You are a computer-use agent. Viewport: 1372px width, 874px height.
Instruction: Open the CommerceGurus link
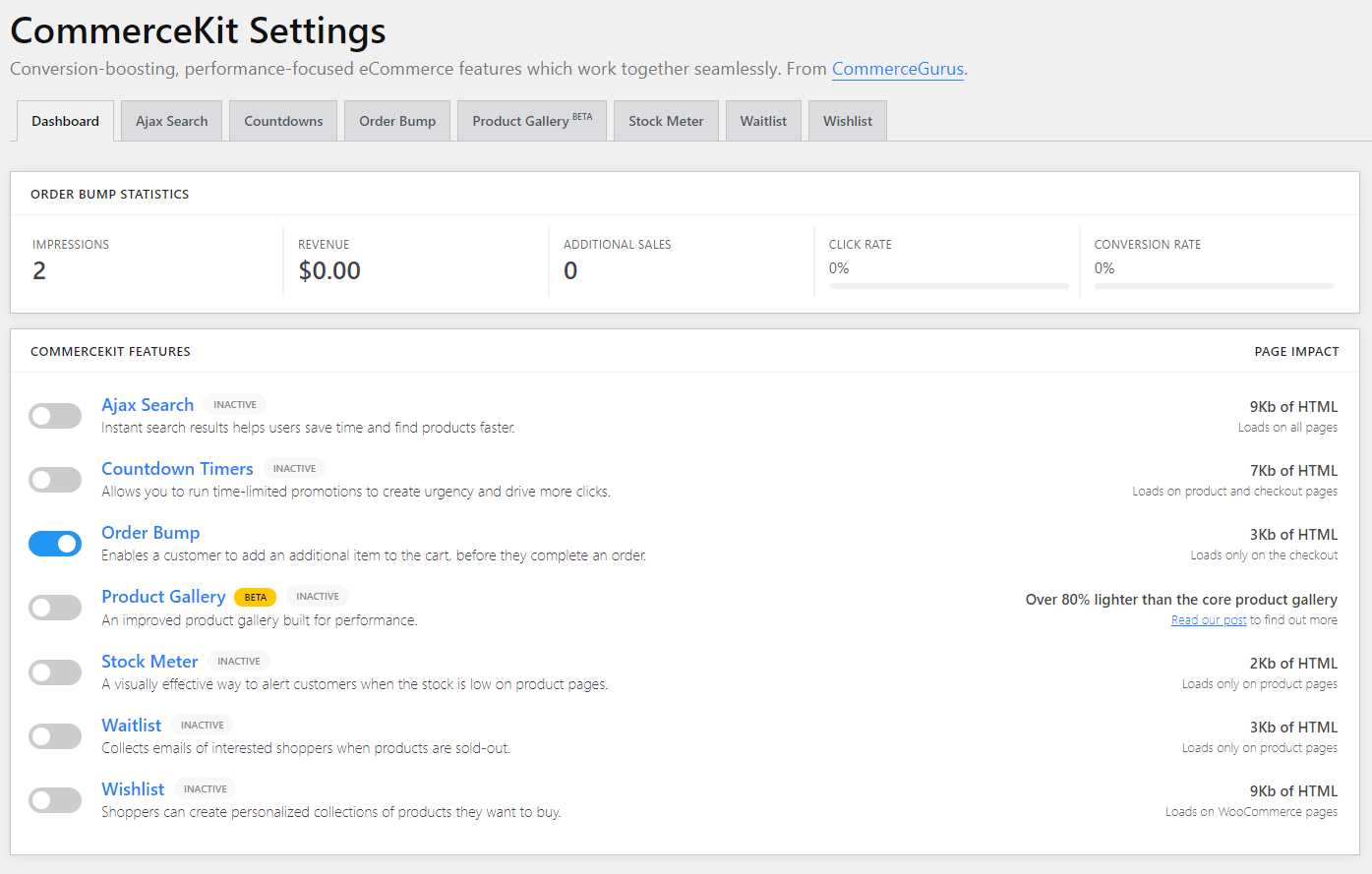pos(898,69)
